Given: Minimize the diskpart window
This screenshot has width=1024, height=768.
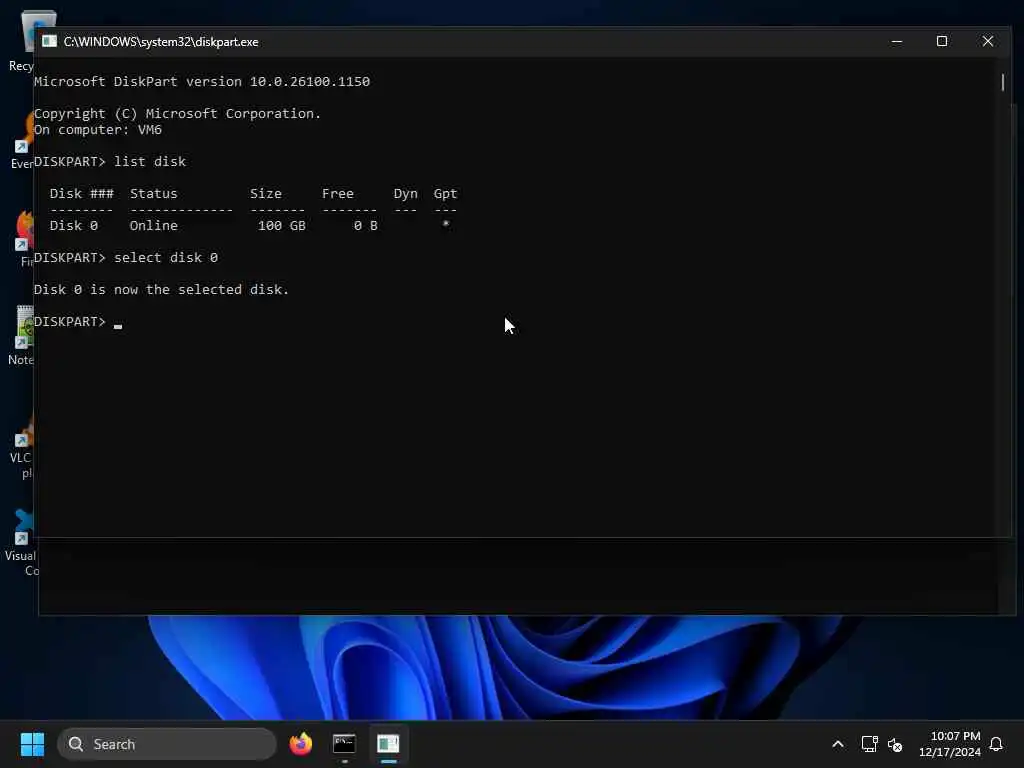Looking at the screenshot, I should [897, 41].
